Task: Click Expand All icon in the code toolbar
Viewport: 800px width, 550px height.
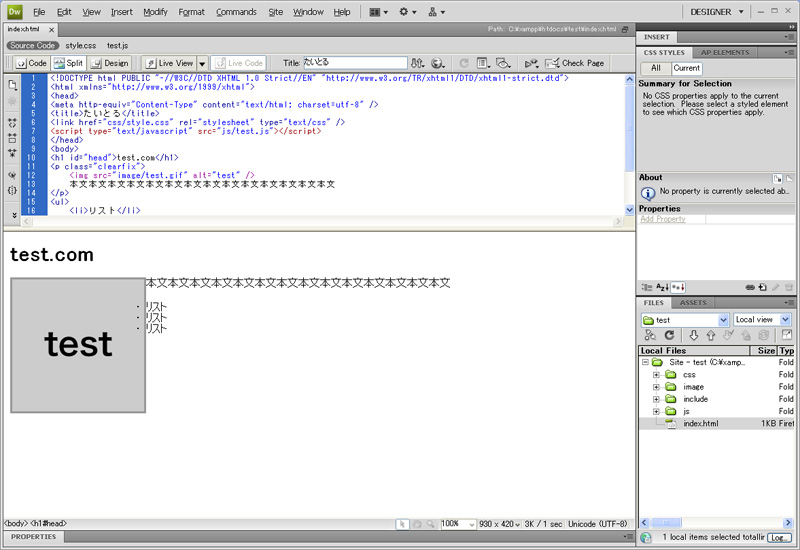Action: (x=12, y=153)
